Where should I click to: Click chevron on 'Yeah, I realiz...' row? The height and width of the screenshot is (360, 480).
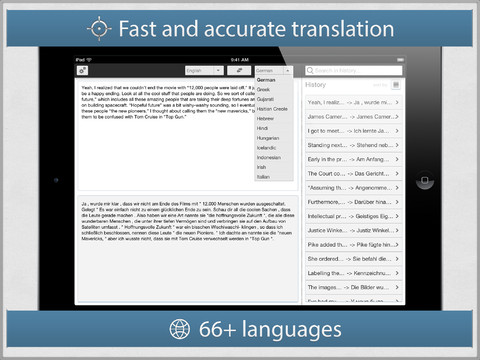click(397, 102)
